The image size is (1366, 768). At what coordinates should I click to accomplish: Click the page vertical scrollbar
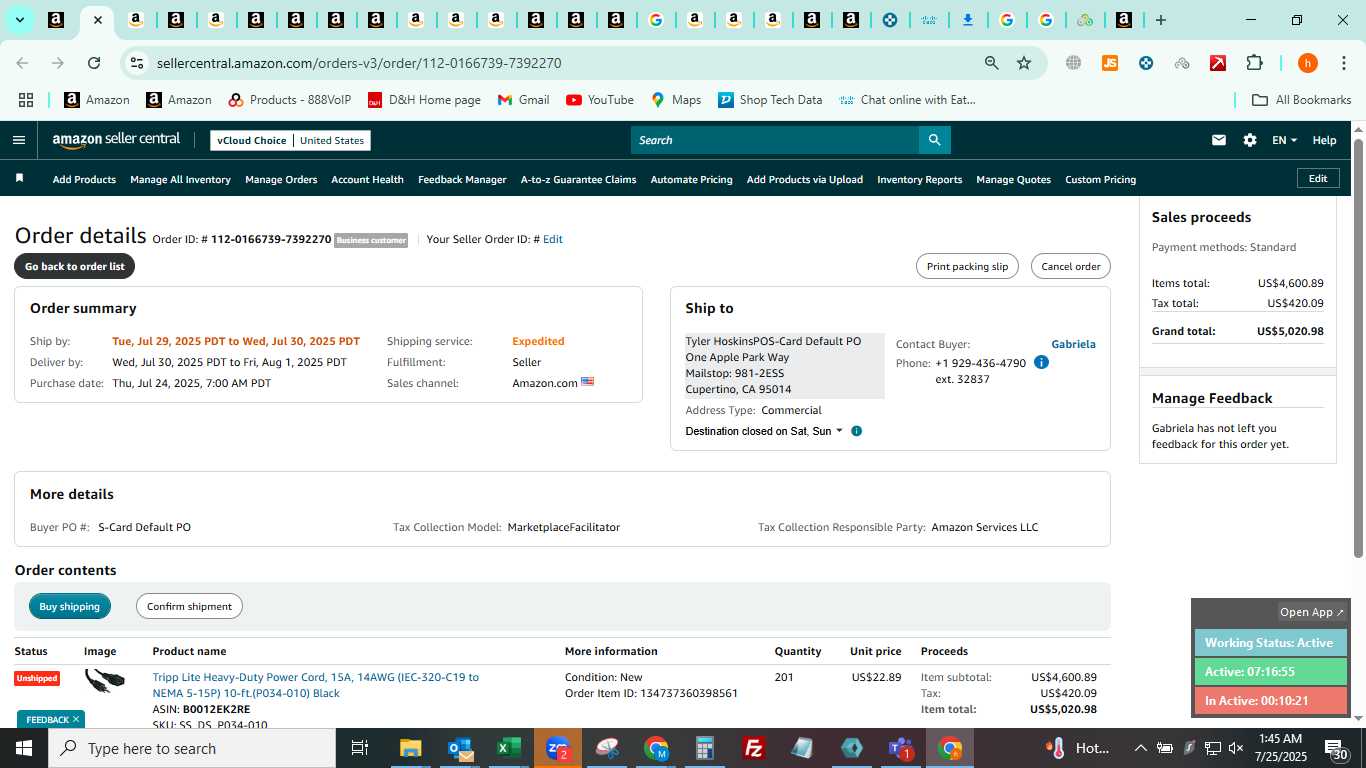(1358, 348)
